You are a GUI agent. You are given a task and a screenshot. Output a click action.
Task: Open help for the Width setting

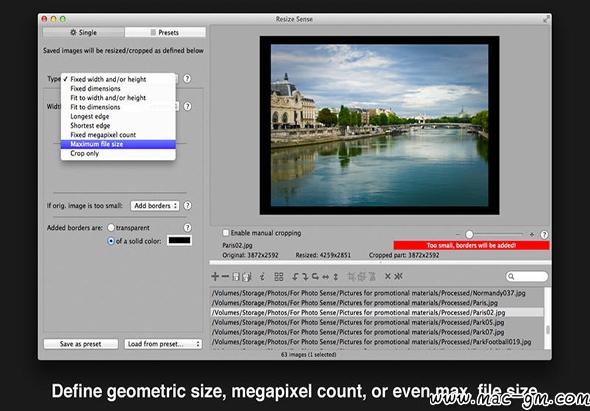(x=187, y=107)
